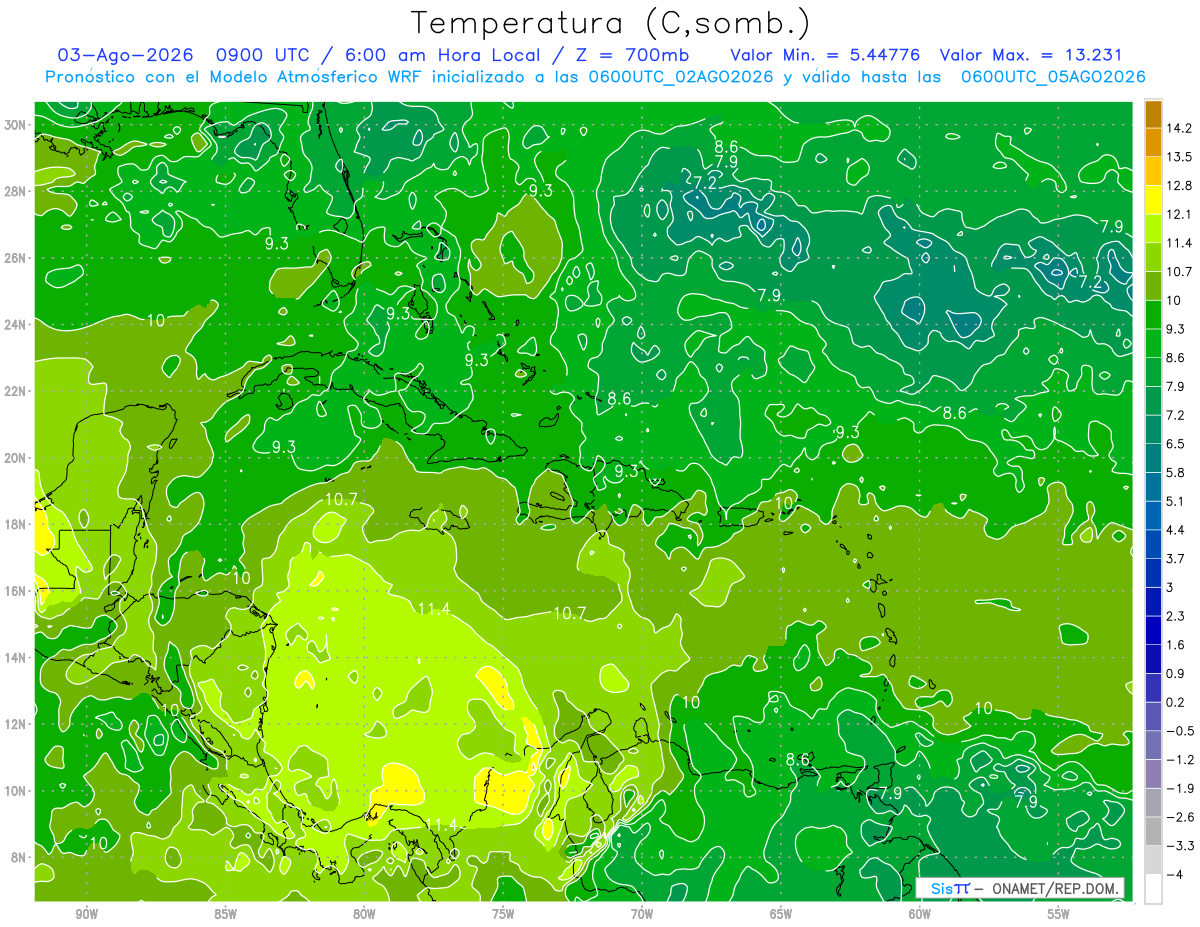The image size is (1200, 927).
Task: Click the orange legend swatch between 13.5 and 14.2
Action: (x=1153, y=142)
